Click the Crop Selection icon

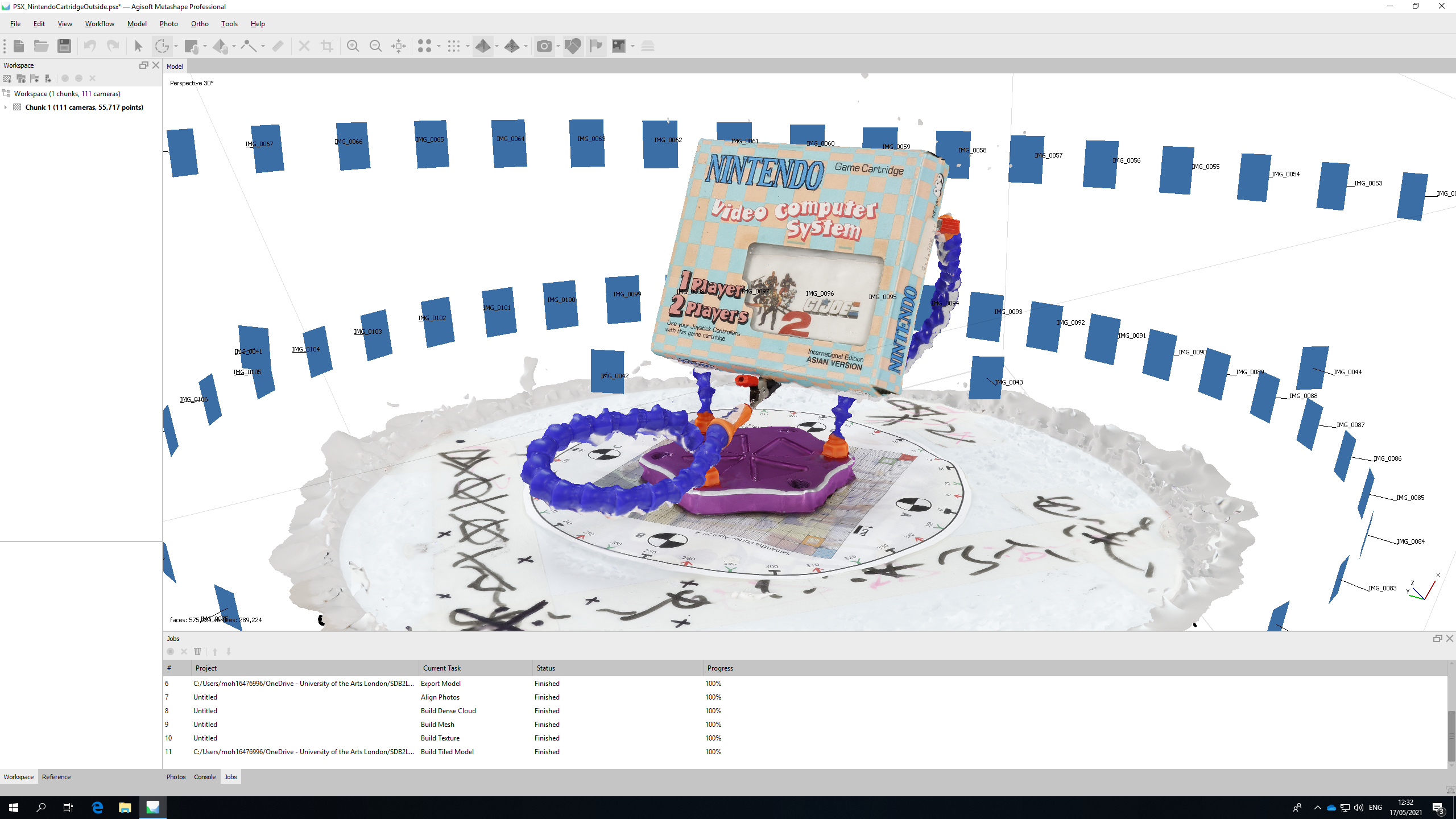tap(327, 46)
